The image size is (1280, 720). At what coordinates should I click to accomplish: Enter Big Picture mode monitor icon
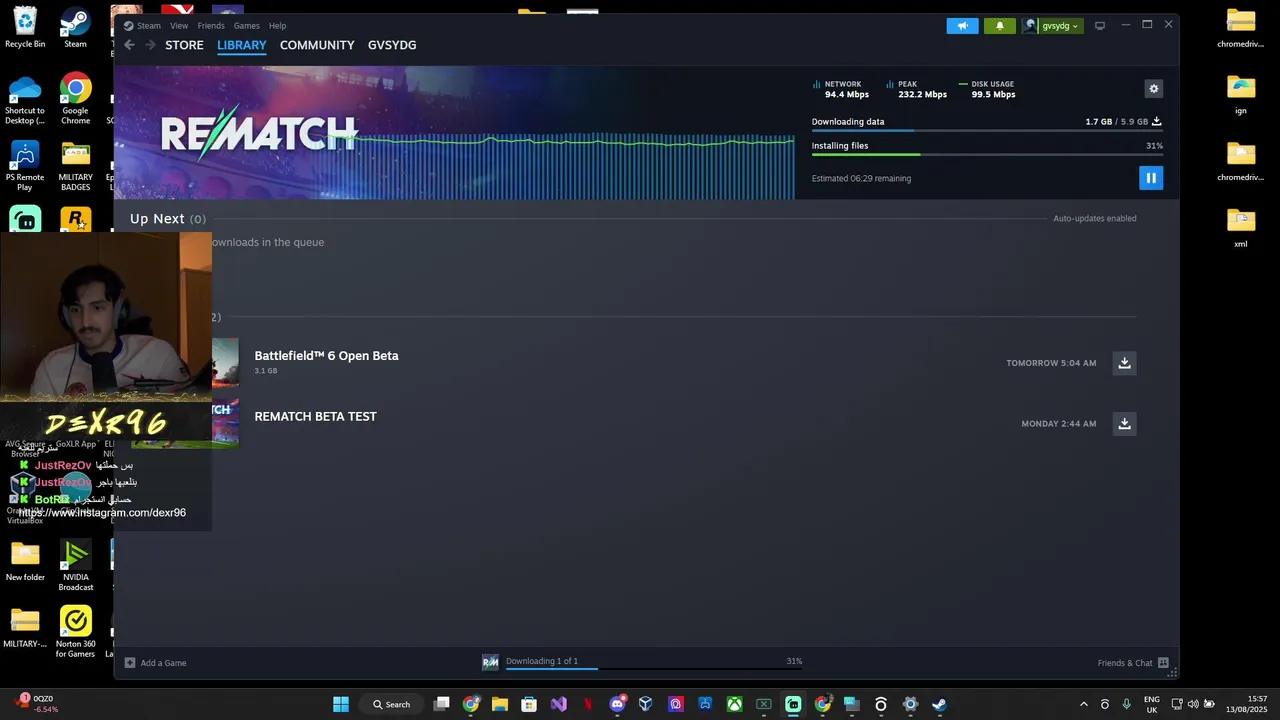pos(1100,26)
